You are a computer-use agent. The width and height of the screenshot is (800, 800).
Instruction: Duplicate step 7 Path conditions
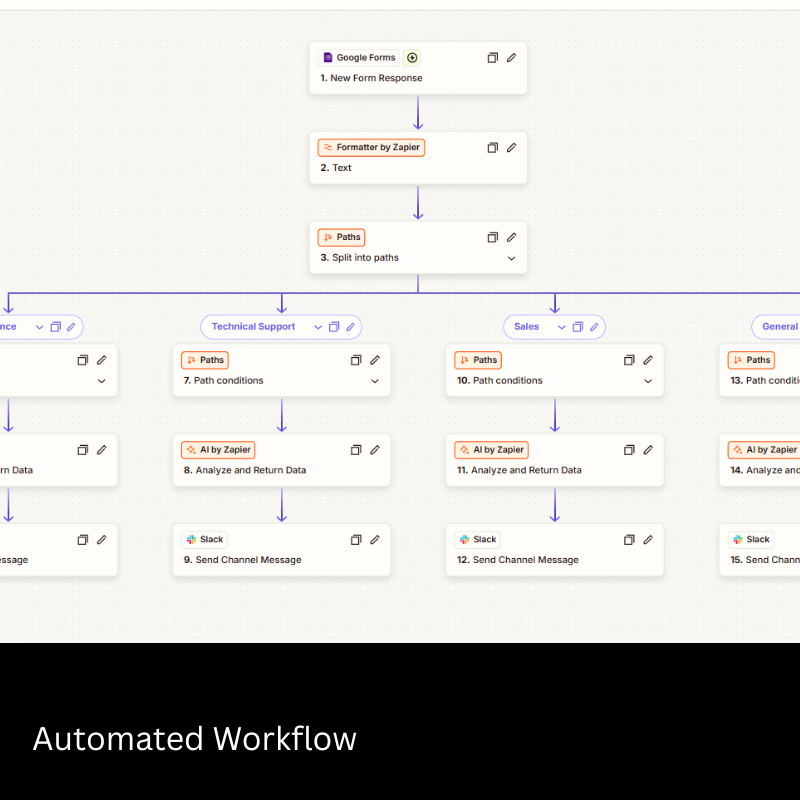click(x=356, y=360)
